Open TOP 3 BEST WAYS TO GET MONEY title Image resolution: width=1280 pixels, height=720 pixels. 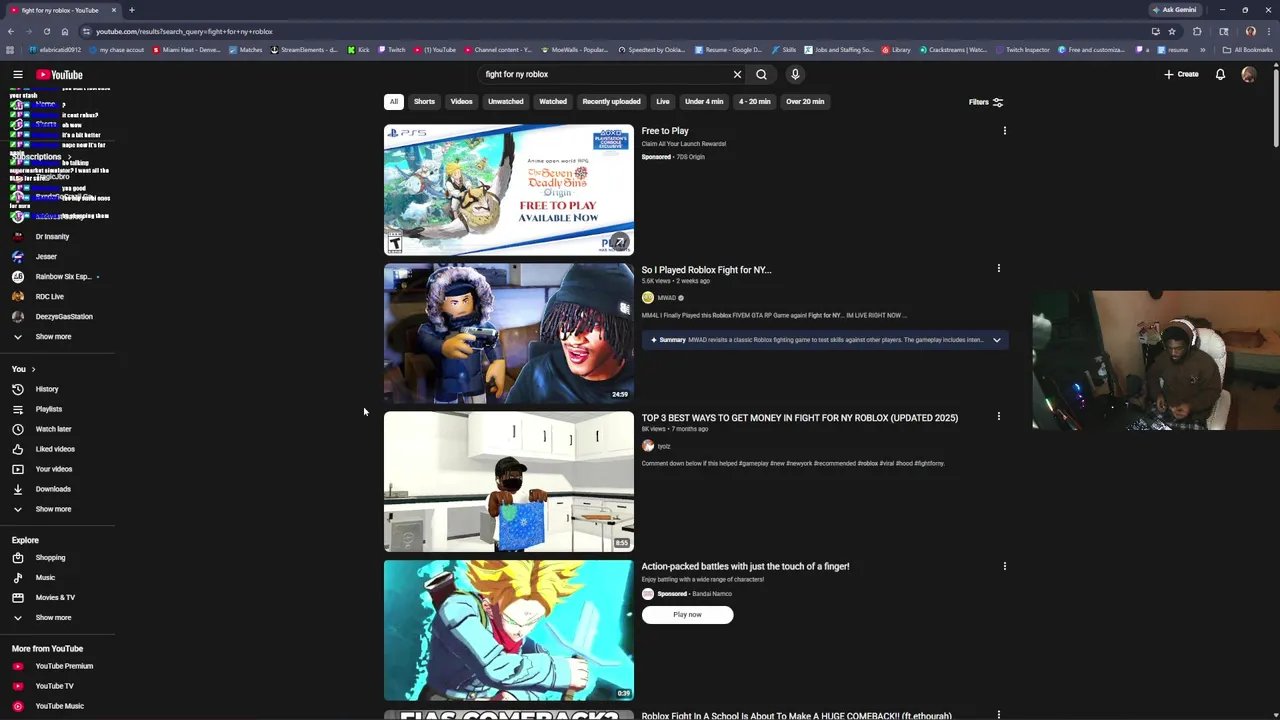799,418
